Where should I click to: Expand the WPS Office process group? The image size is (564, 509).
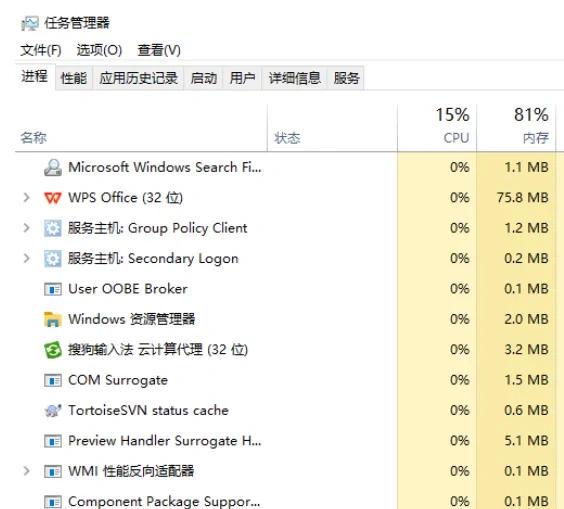26,197
